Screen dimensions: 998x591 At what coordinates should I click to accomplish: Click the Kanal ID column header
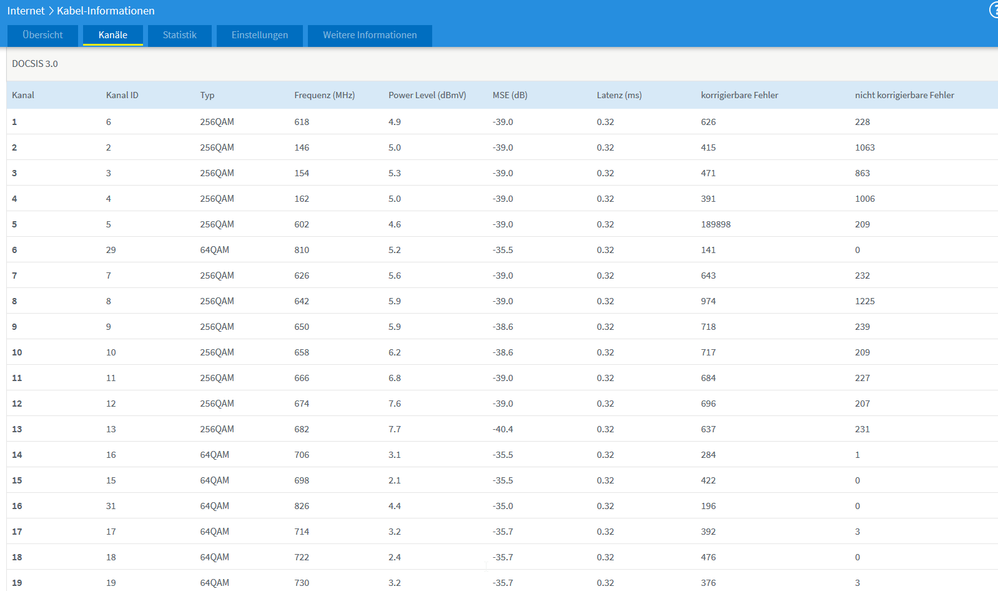point(122,95)
